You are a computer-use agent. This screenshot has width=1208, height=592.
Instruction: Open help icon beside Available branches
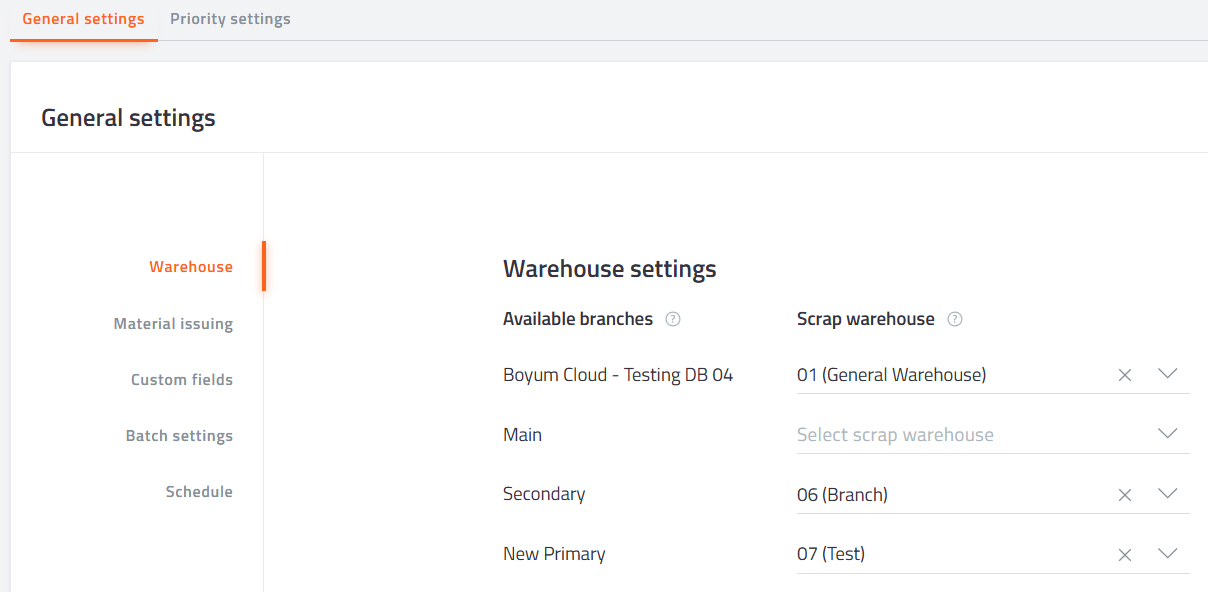coord(673,319)
